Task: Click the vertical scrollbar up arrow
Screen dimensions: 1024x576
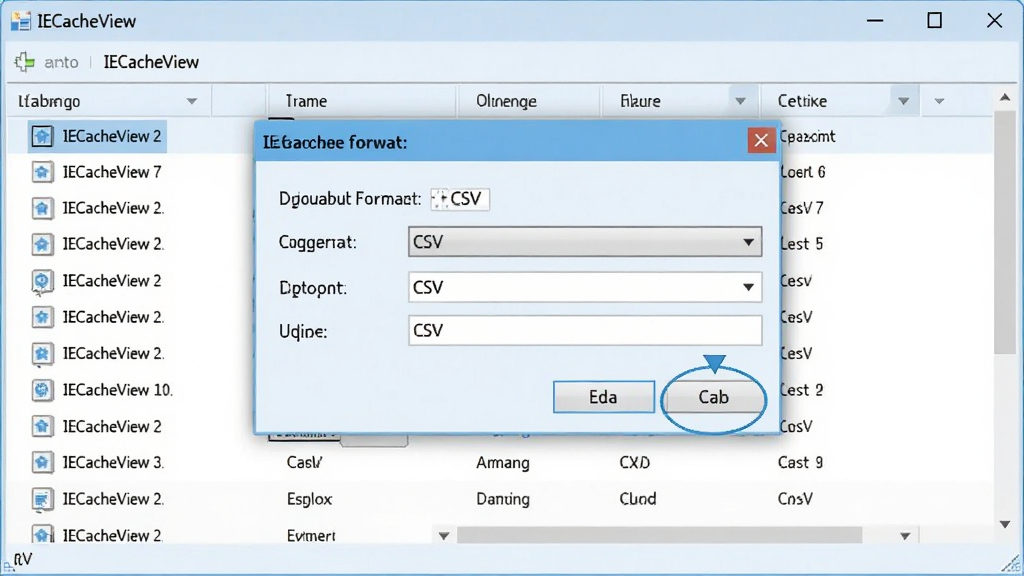Action: (x=1005, y=98)
